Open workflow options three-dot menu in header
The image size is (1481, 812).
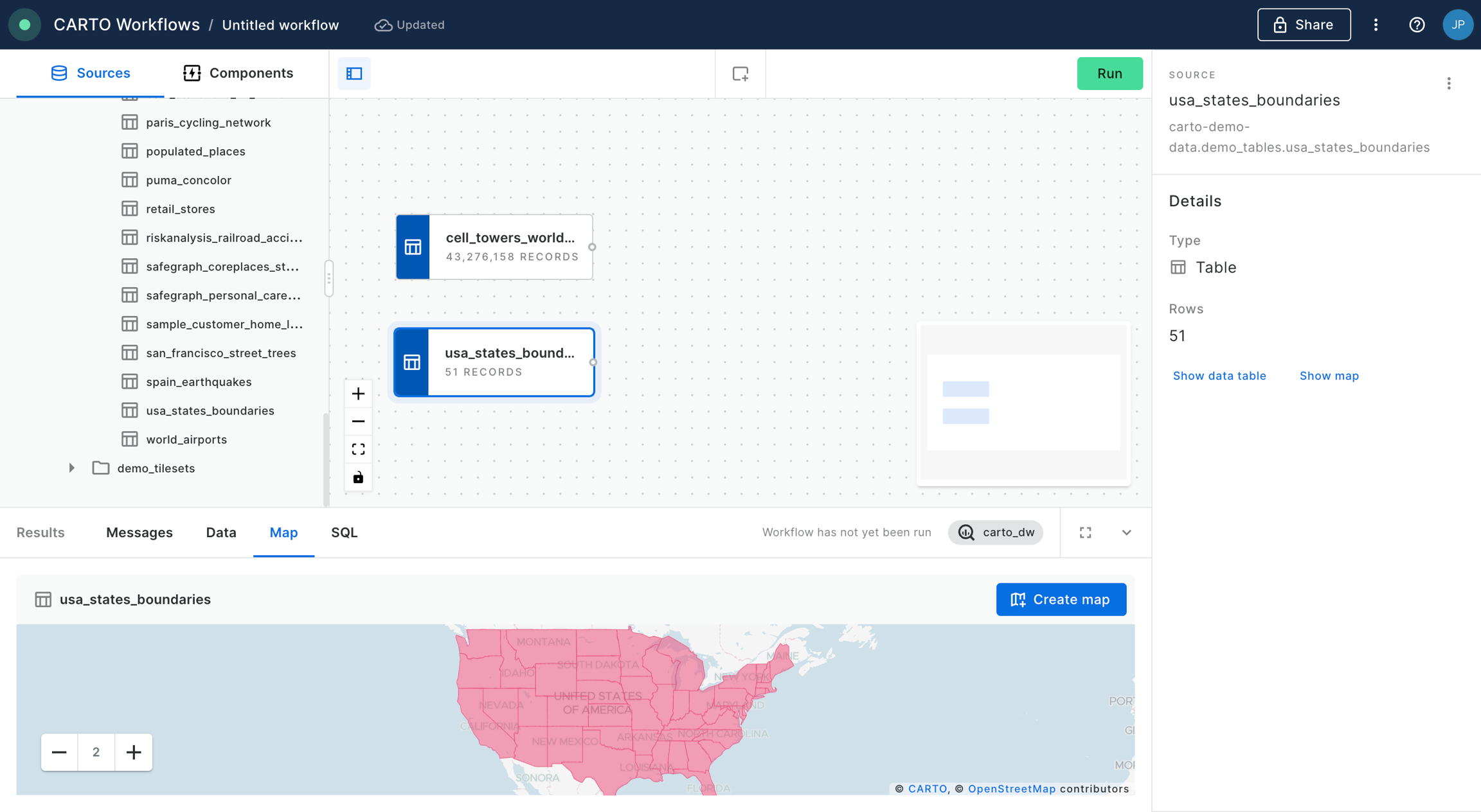click(1376, 24)
